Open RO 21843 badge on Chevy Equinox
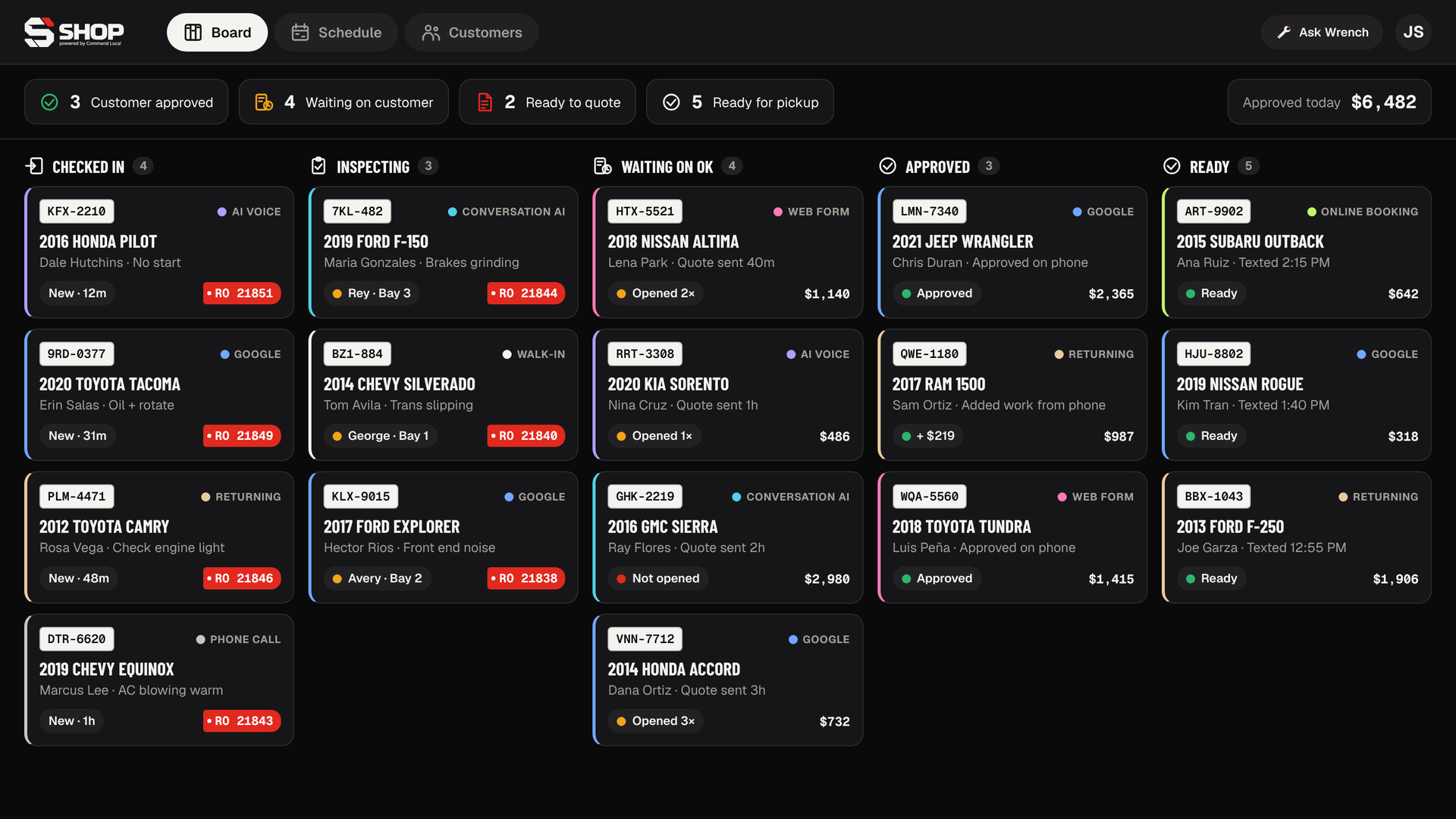Viewport: 1456px width, 819px height. click(x=242, y=721)
